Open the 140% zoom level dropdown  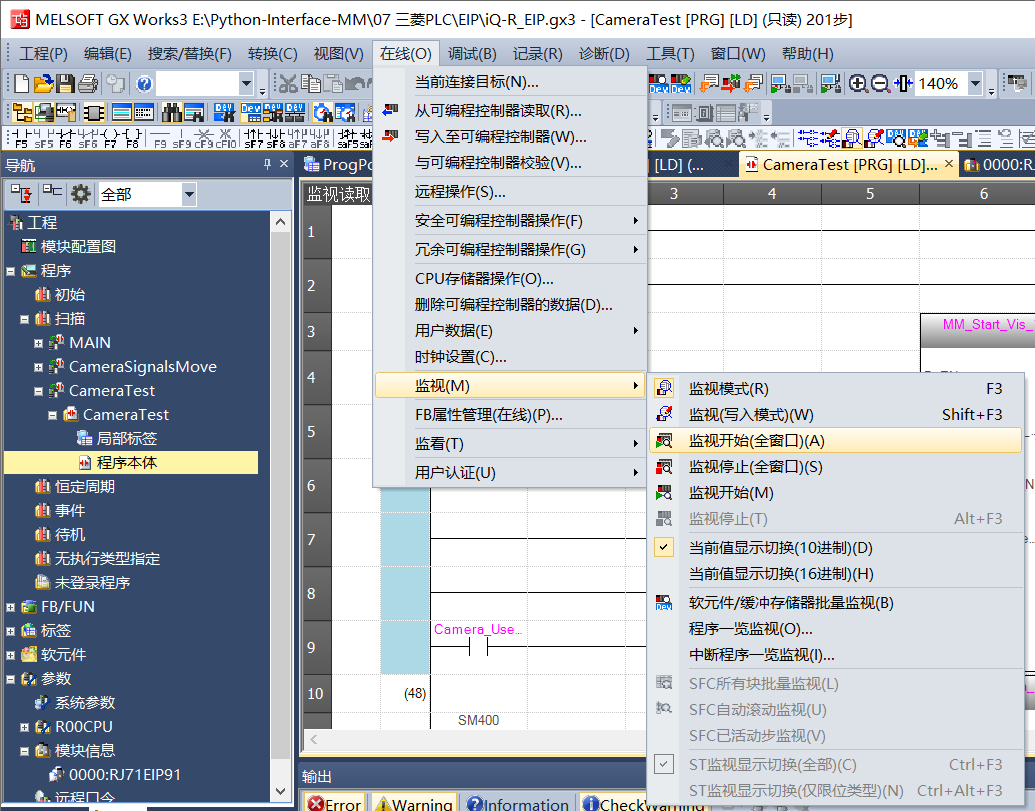pyautogui.click(x=975, y=83)
